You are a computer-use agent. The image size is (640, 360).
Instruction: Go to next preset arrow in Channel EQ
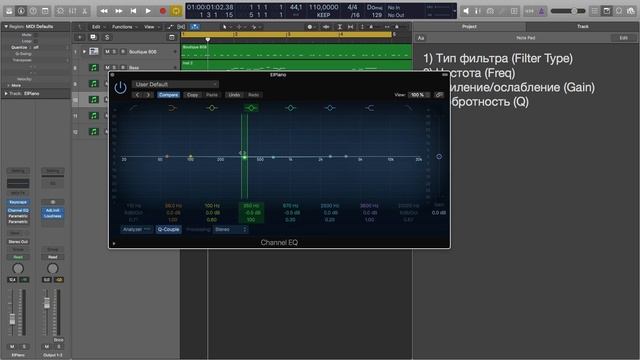[148, 95]
